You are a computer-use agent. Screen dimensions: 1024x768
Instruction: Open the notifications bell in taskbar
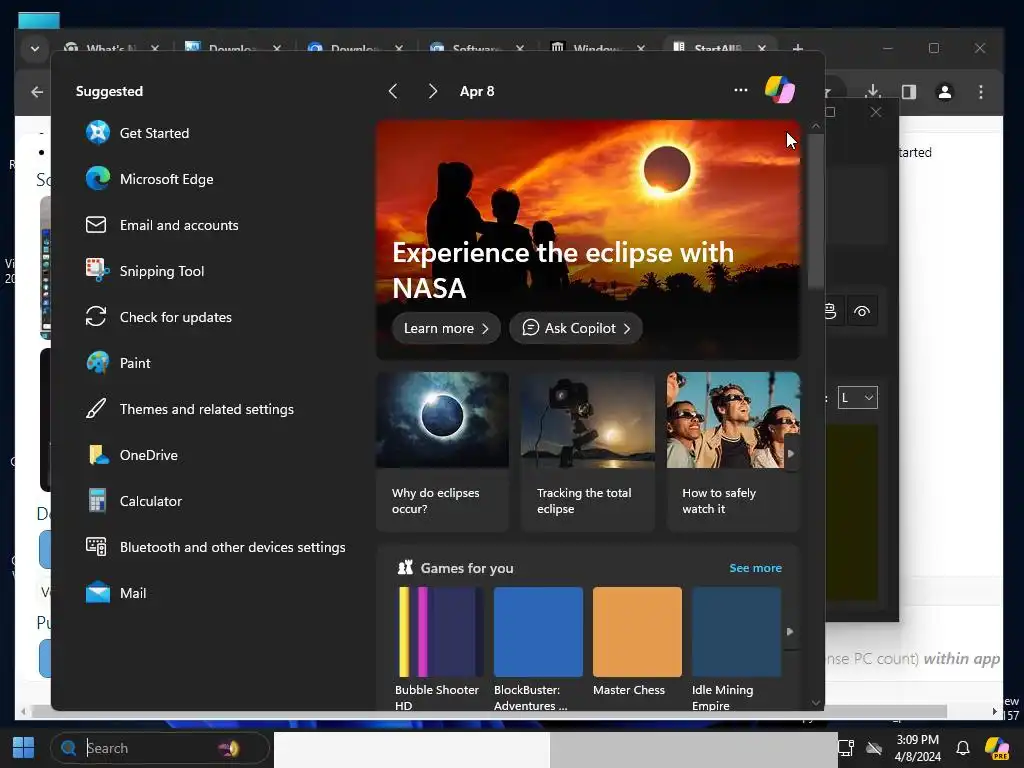point(963,748)
